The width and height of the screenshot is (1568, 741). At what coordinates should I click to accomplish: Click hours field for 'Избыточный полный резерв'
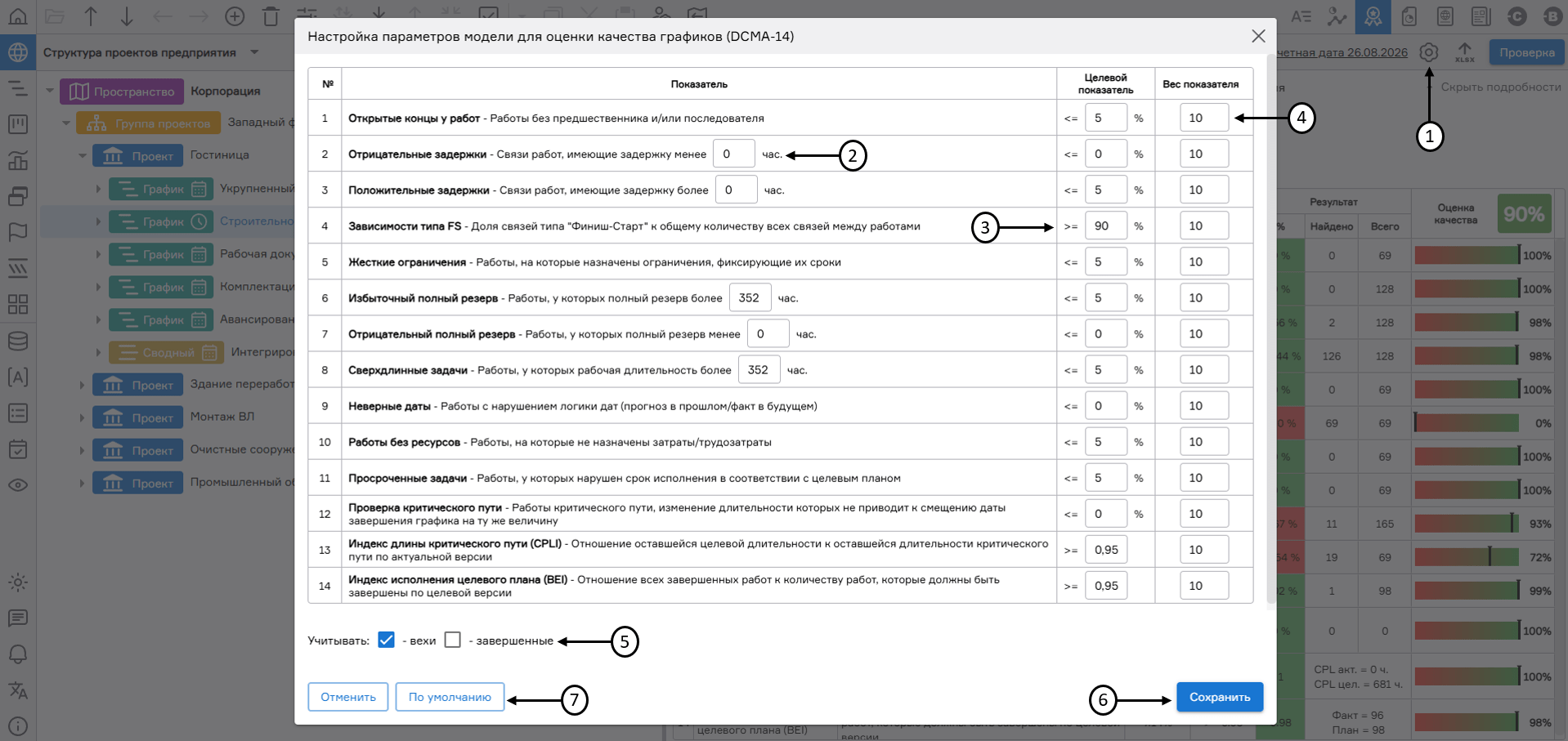[x=750, y=297]
